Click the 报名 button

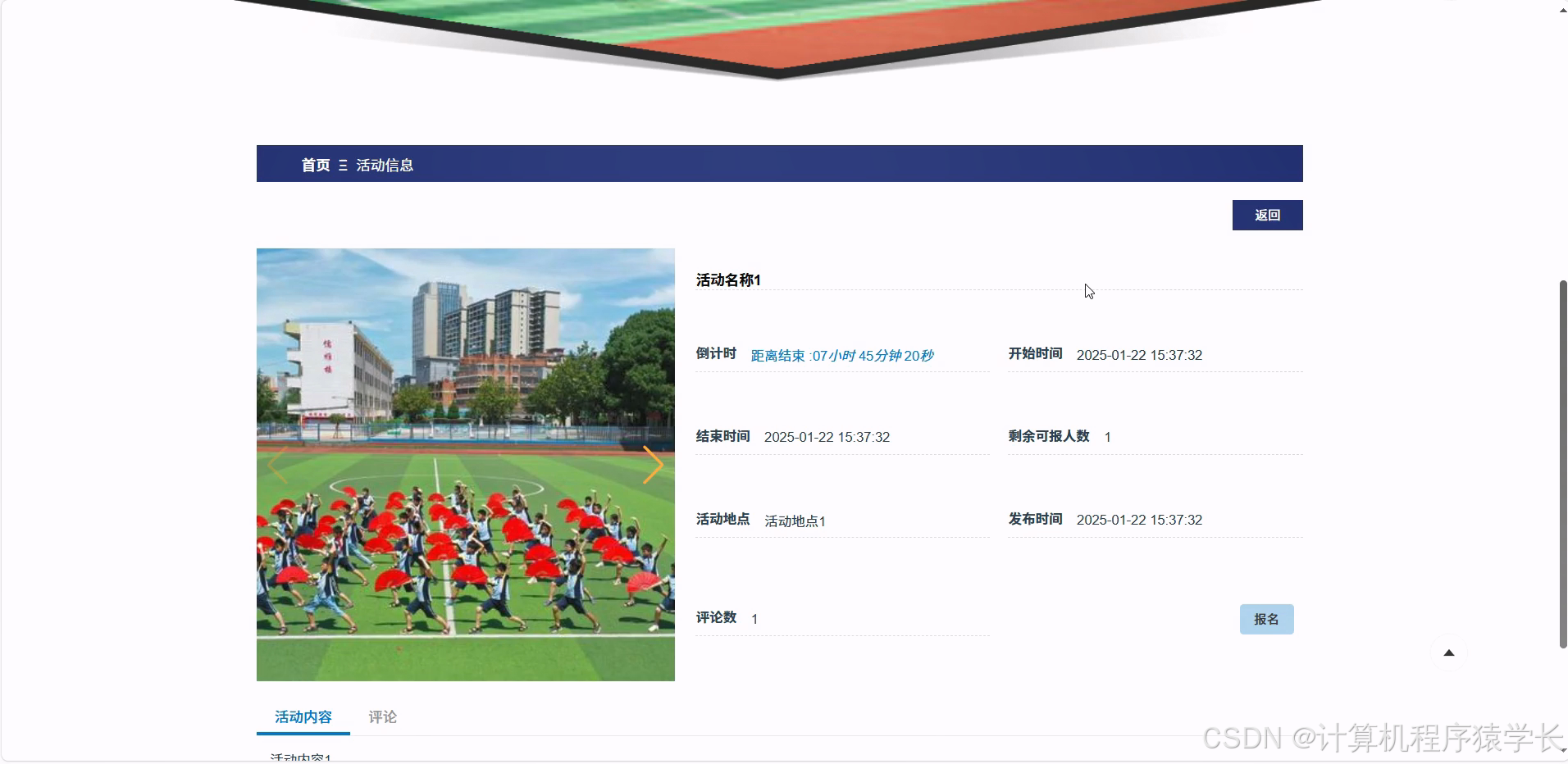coord(1265,619)
